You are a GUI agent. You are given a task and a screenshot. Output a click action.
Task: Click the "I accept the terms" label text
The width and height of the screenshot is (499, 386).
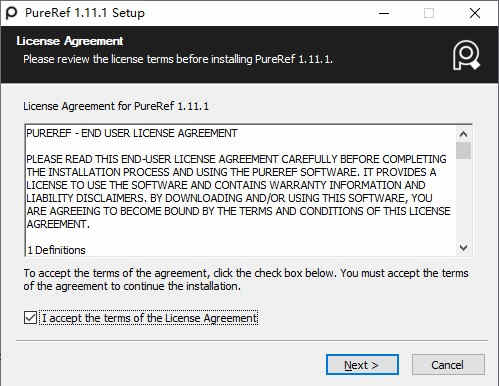coord(150,318)
